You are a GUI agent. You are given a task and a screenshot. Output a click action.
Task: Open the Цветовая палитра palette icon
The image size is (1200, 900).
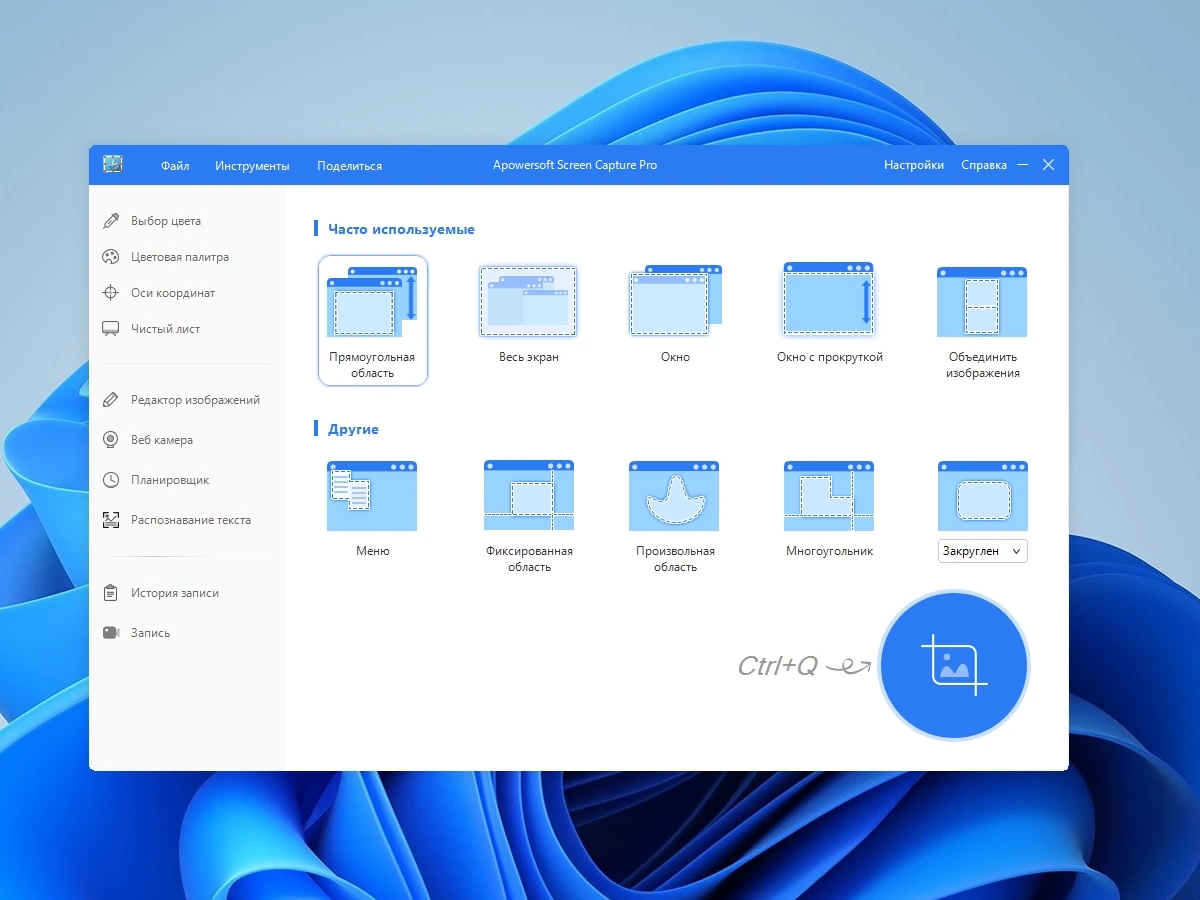[x=111, y=257]
